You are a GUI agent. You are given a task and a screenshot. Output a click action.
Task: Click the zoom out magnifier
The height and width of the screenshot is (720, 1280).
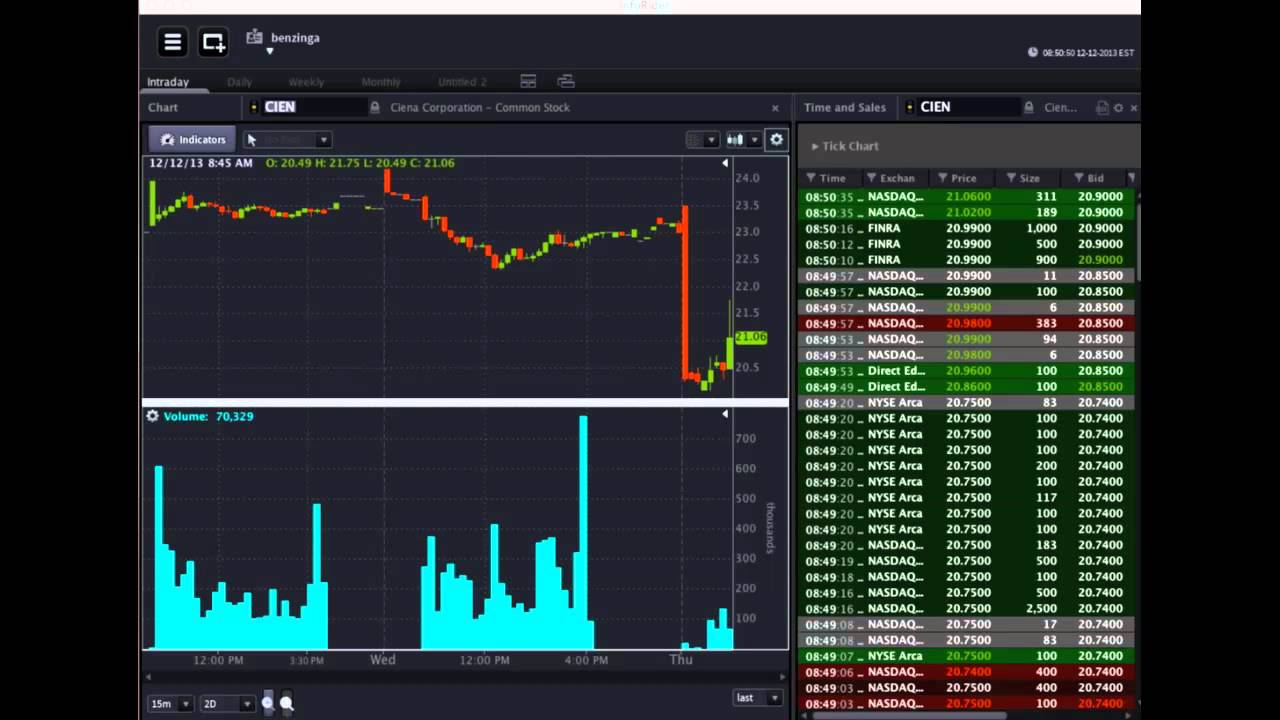tap(287, 703)
